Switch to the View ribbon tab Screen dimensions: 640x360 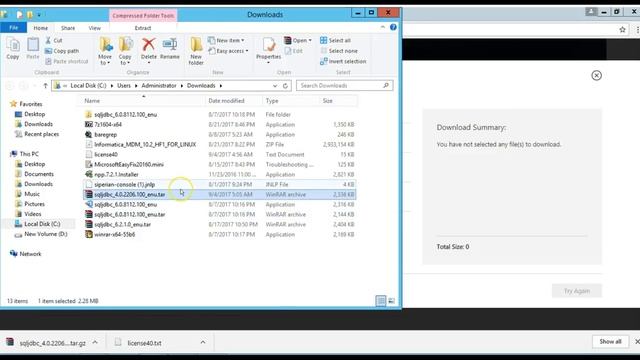[94, 28]
